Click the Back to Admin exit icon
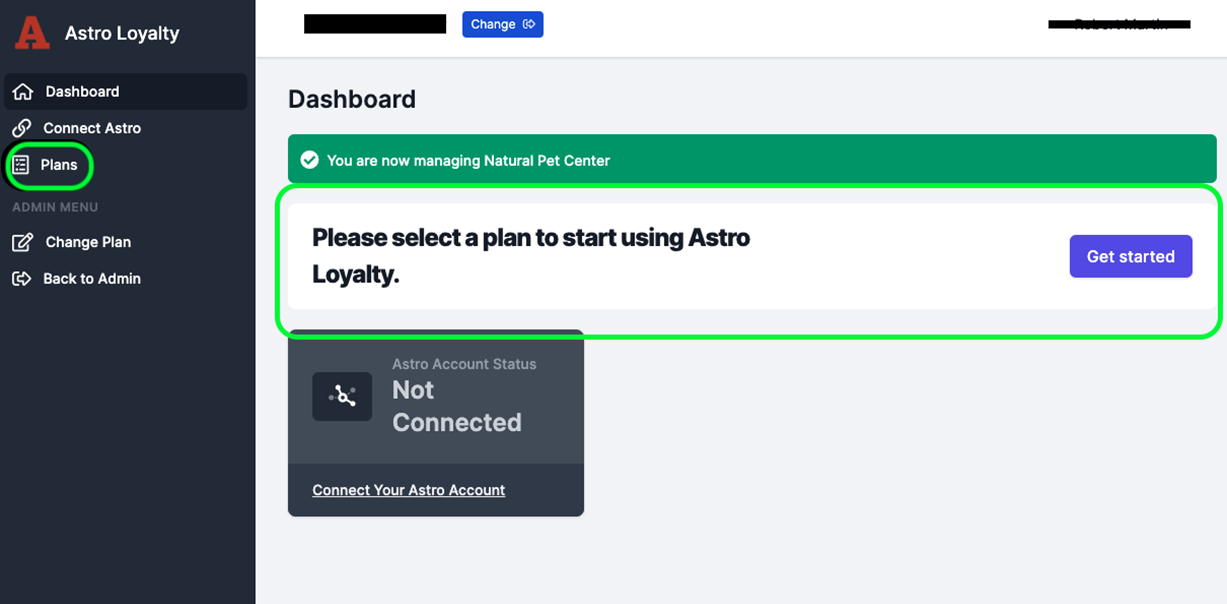 21,279
